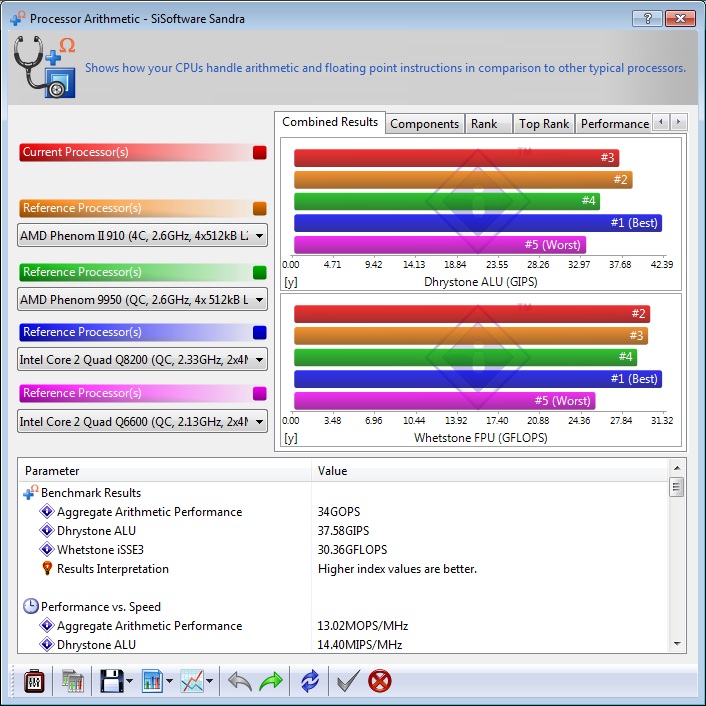Open the Rank tab

[489, 124]
